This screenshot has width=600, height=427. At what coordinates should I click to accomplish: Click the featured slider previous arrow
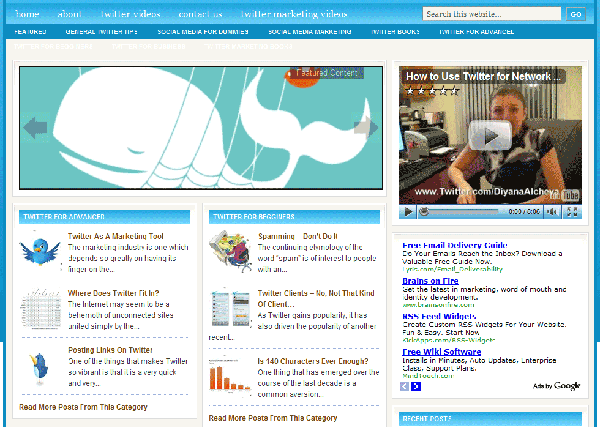point(35,127)
